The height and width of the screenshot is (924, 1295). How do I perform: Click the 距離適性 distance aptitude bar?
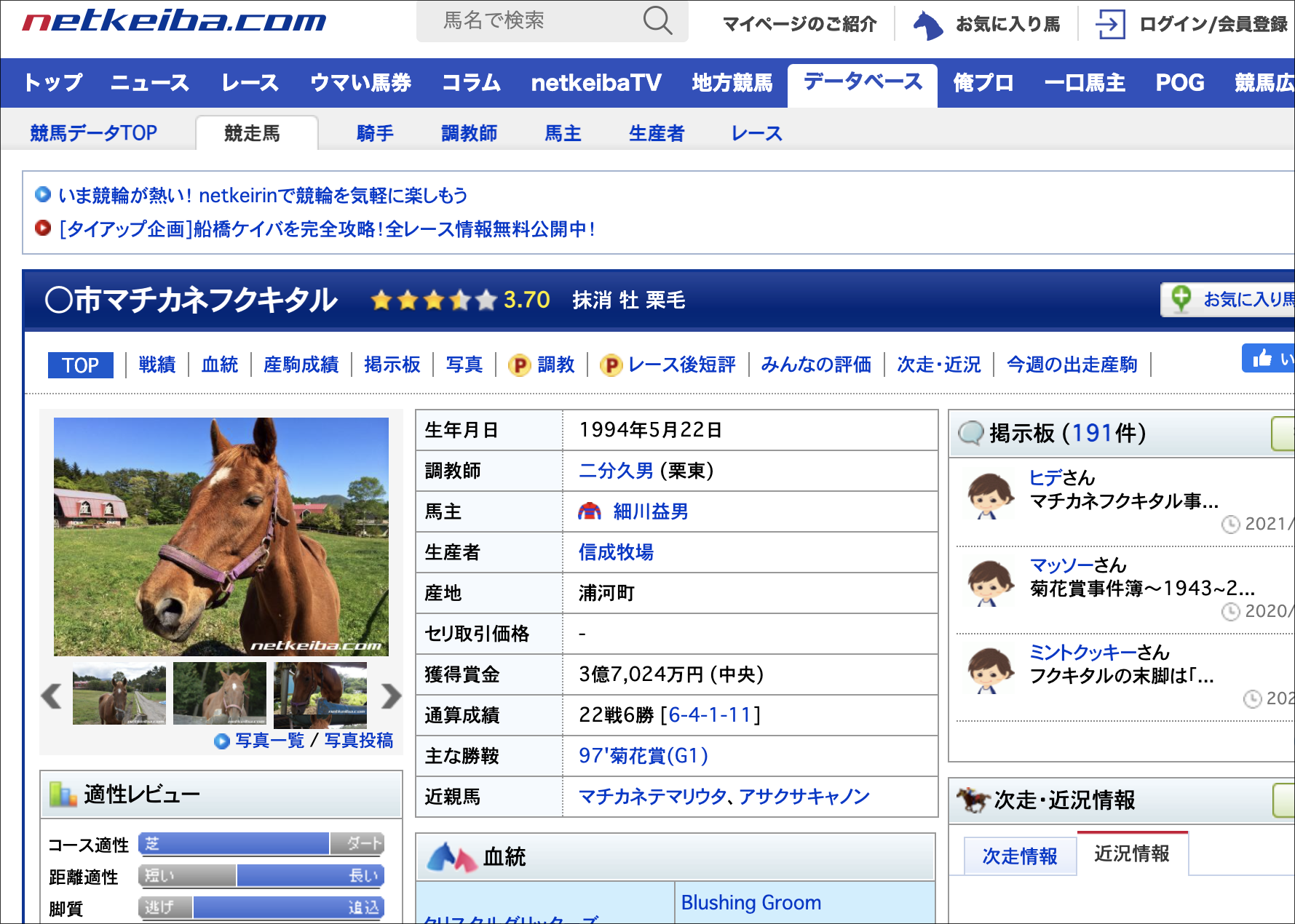[x=261, y=876]
